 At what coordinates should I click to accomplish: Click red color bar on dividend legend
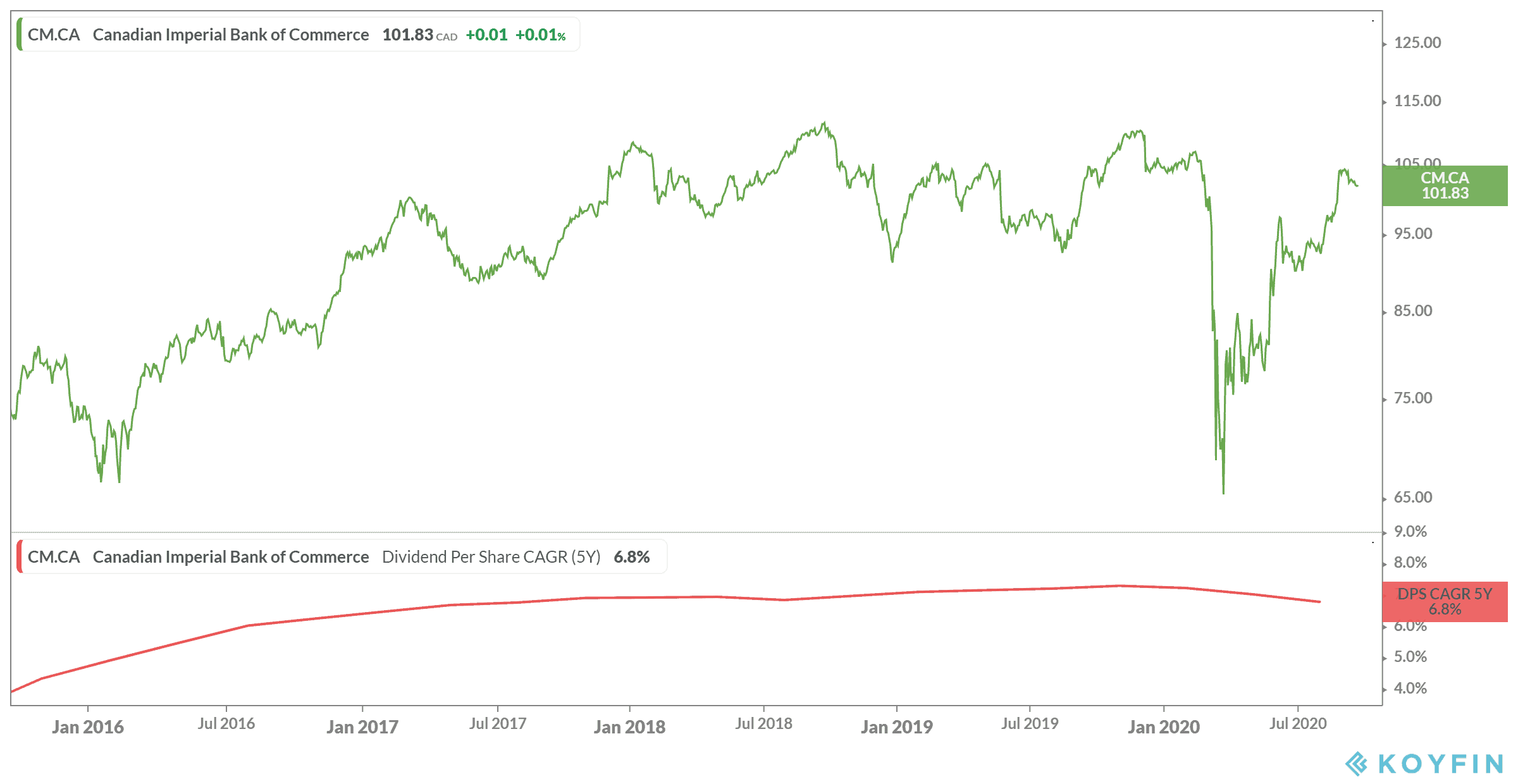(x=20, y=556)
